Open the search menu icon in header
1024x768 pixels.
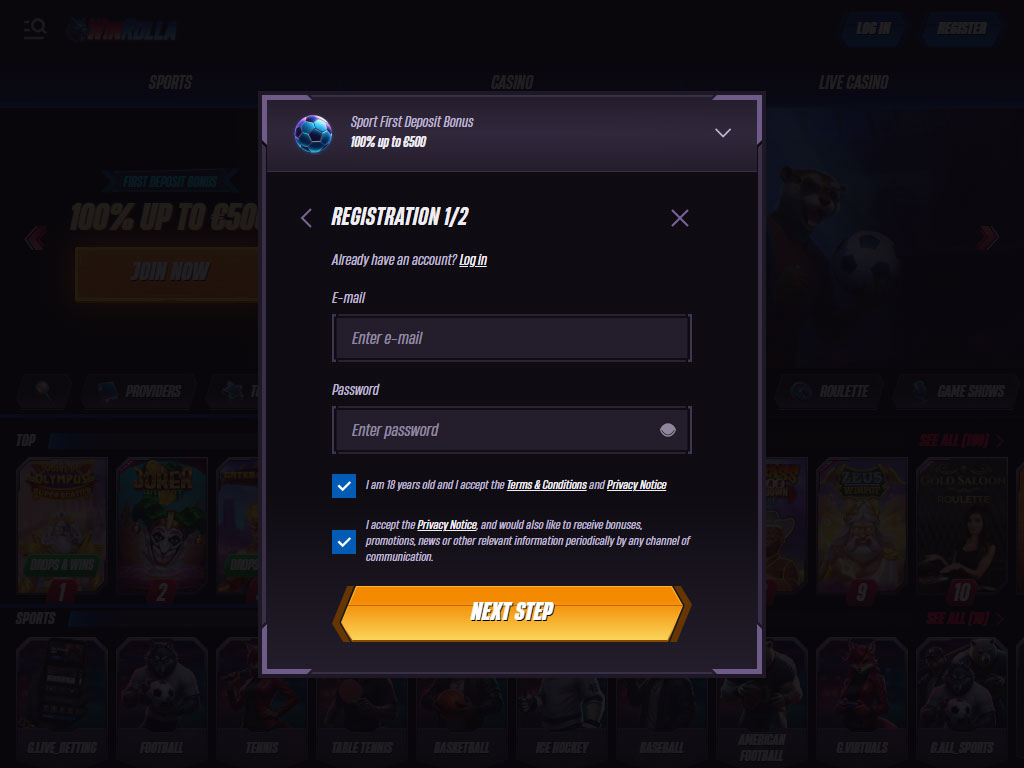(x=35, y=29)
